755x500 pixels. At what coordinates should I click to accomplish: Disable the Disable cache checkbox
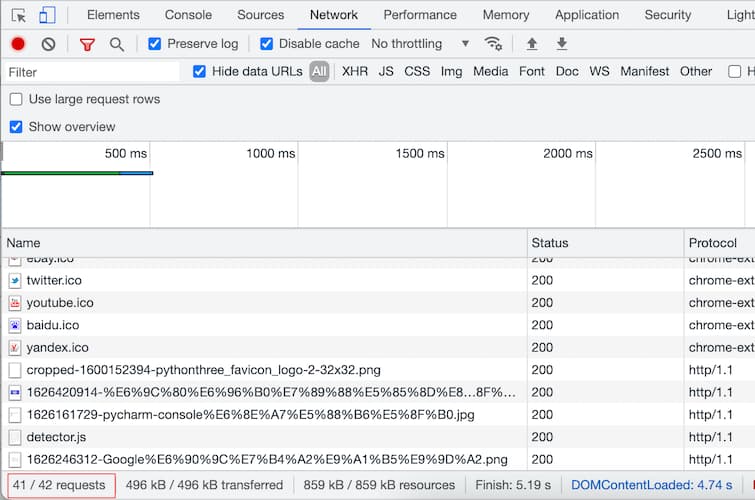pos(266,44)
